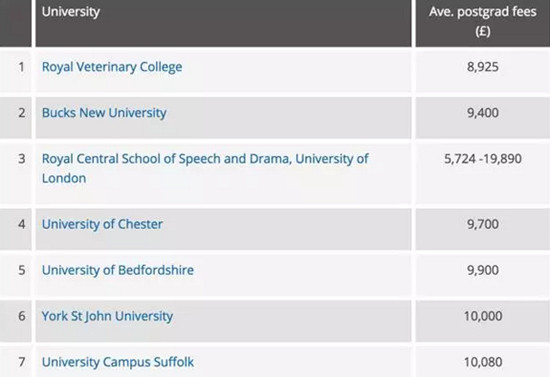This screenshot has height=377, width=550.
Task: Open the Royal Veterinary College link
Action: click(x=112, y=67)
